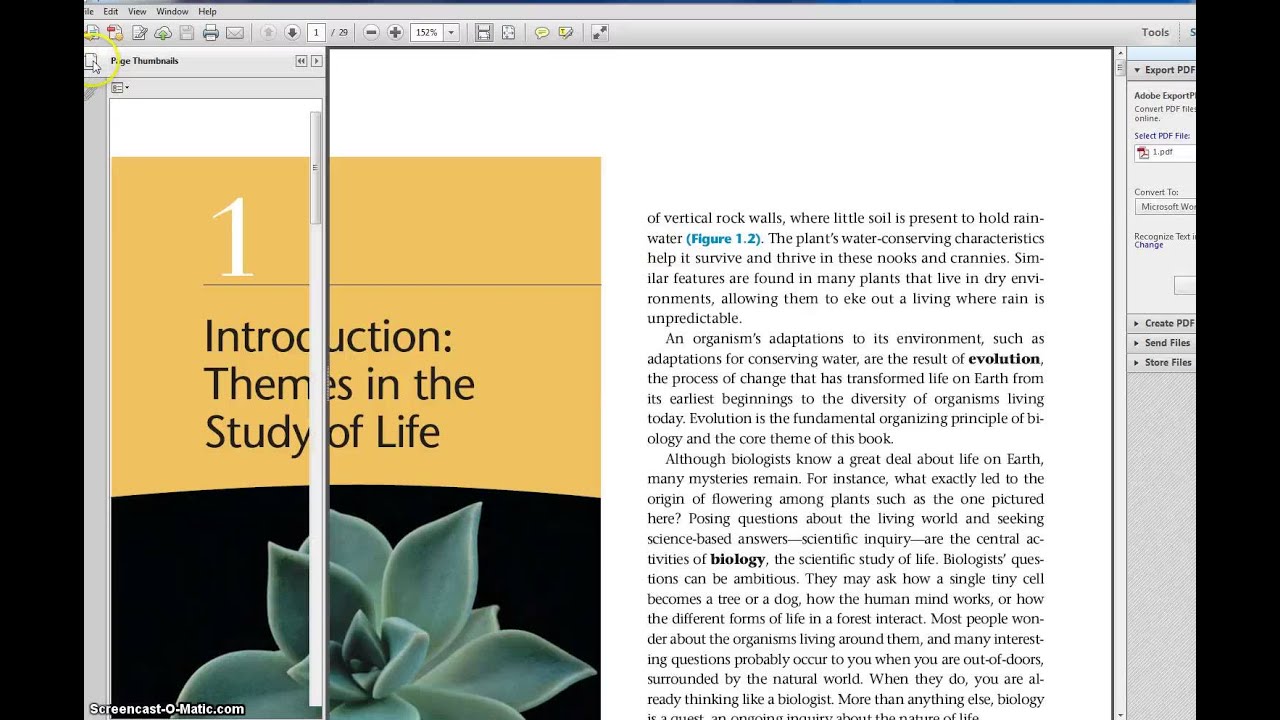Click the Print toolbar icon

(x=211, y=33)
